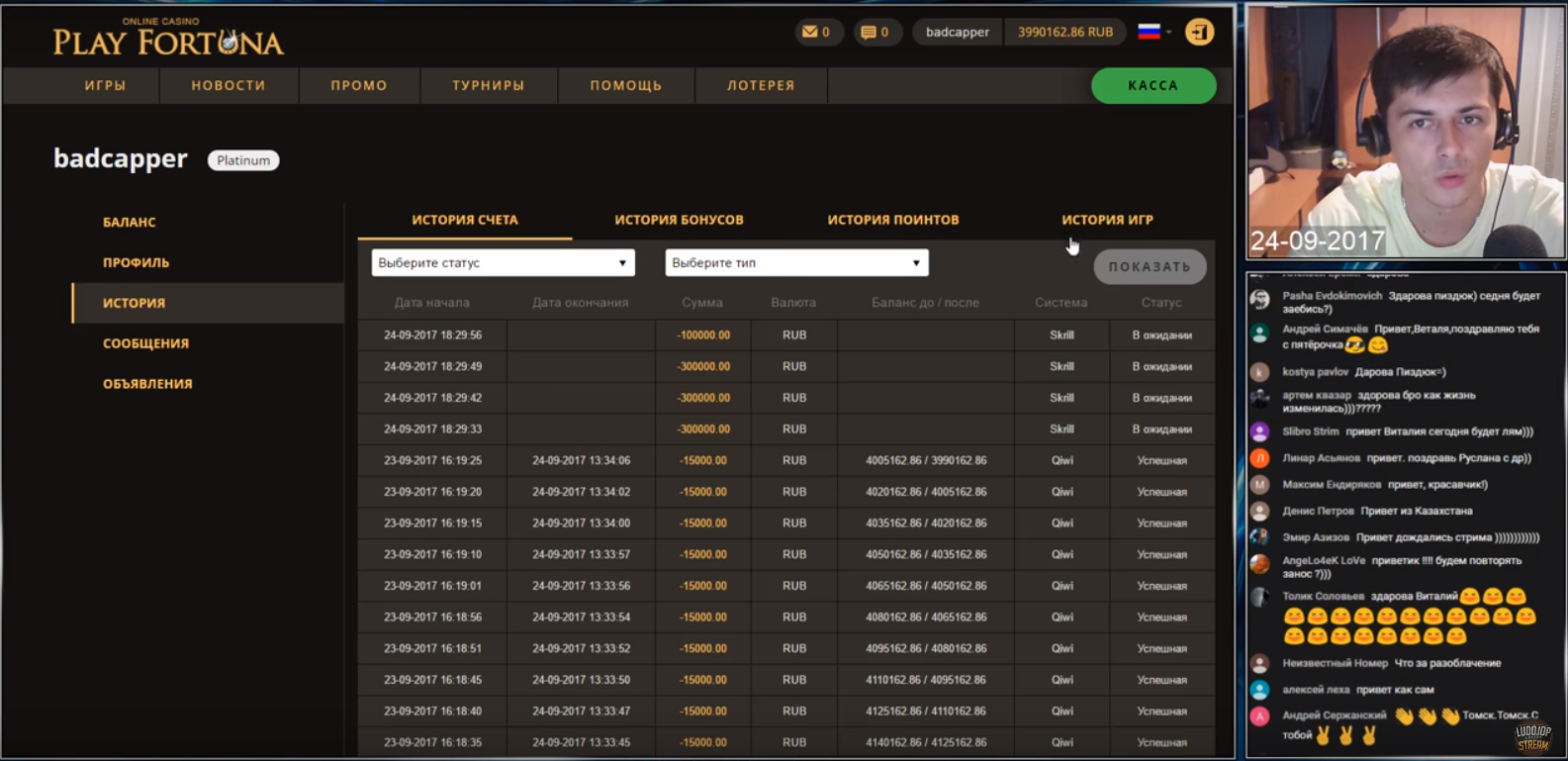The width and height of the screenshot is (1568, 761).
Task: Open the chat bubble notifications icon
Action: tap(869, 32)
